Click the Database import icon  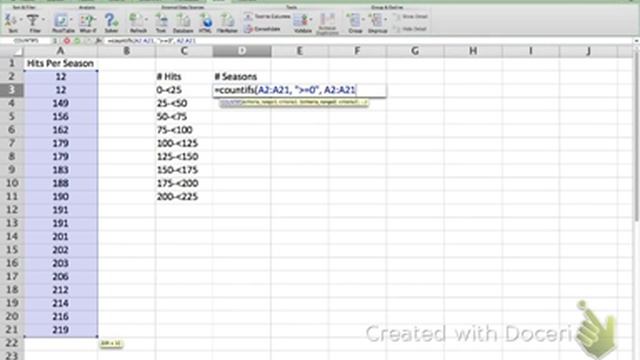tap(183, 20)
